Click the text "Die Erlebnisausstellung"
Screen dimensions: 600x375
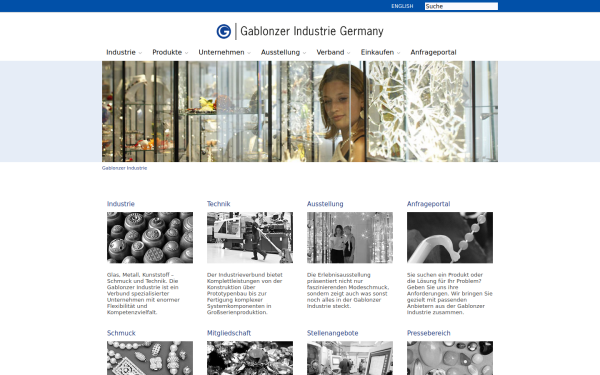click(339, 275)
